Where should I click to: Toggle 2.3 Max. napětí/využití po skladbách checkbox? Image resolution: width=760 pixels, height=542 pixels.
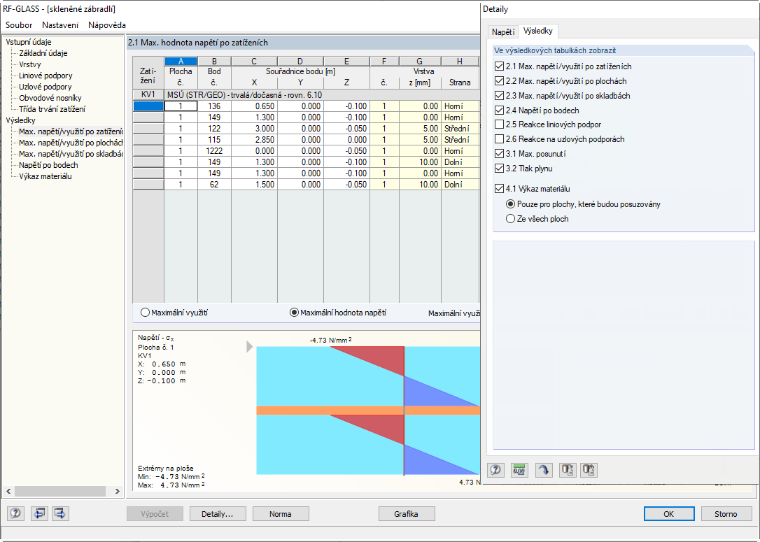pyautogui.click(x=499, y=96)
